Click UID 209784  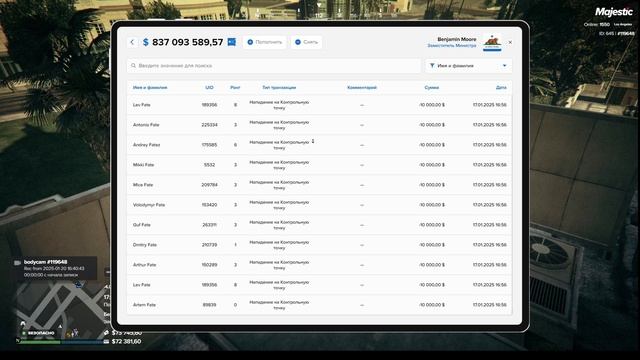pyautogui.click(x=209, y=185)
